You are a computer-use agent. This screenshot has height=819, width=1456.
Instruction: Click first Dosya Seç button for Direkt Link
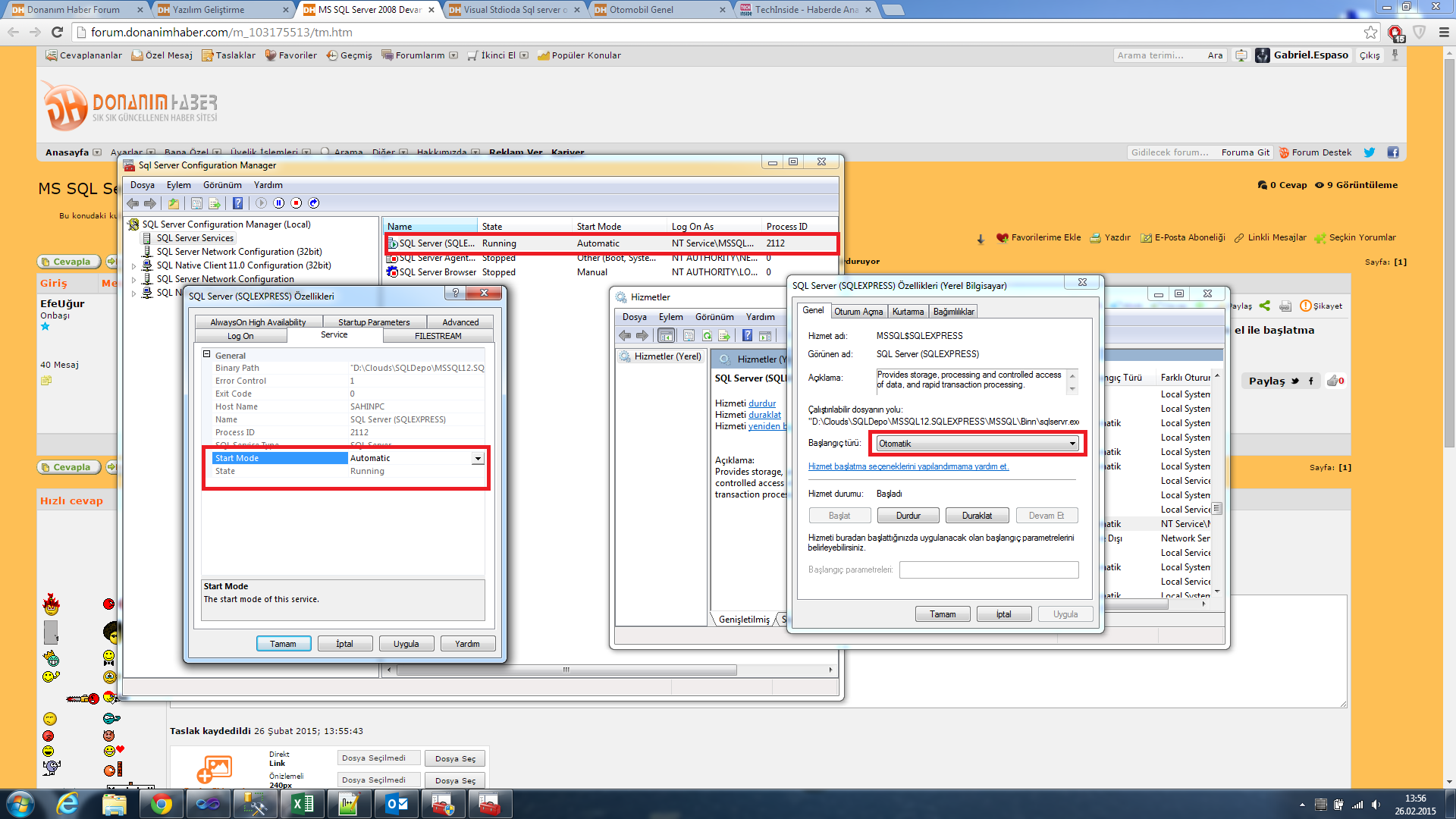(x=455, y=758)
